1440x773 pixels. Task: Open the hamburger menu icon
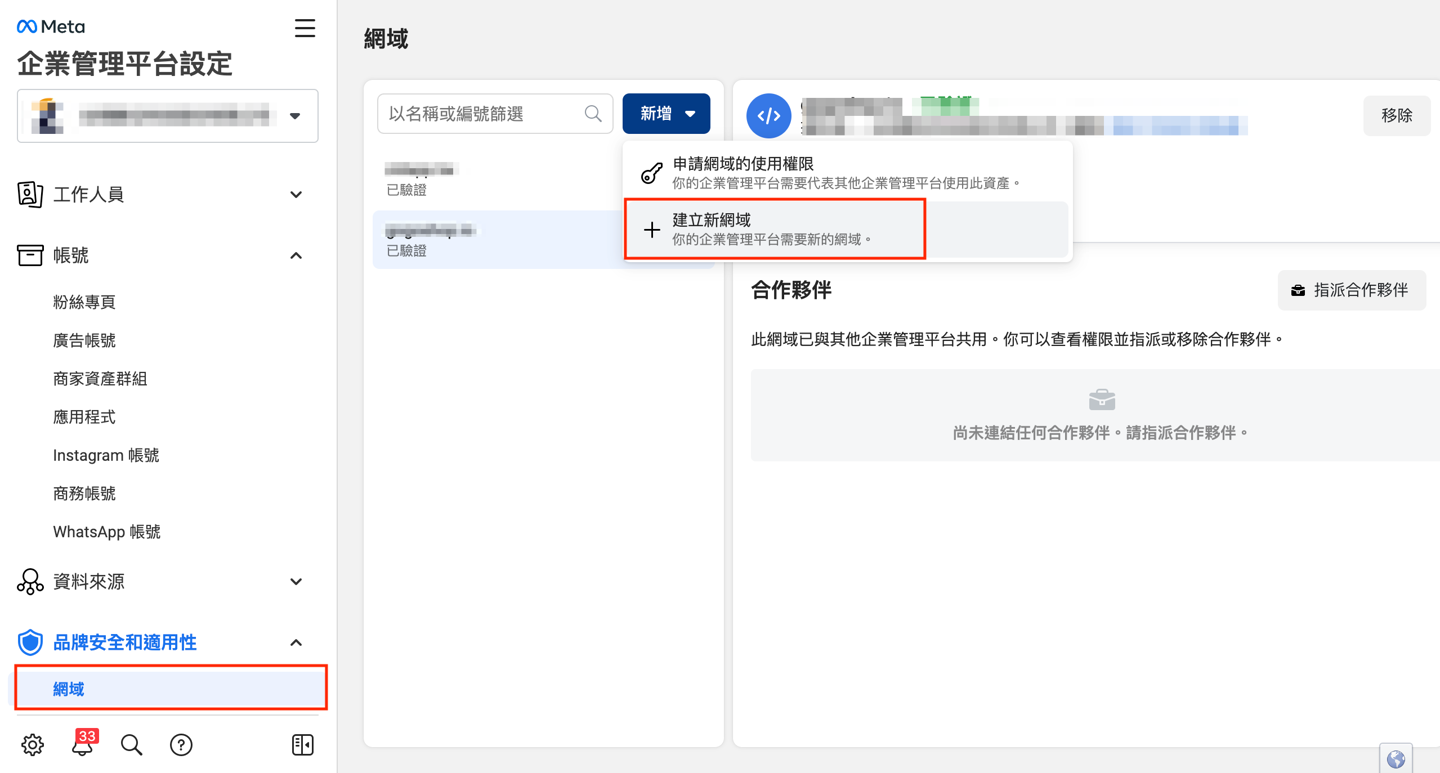[305, 28]
